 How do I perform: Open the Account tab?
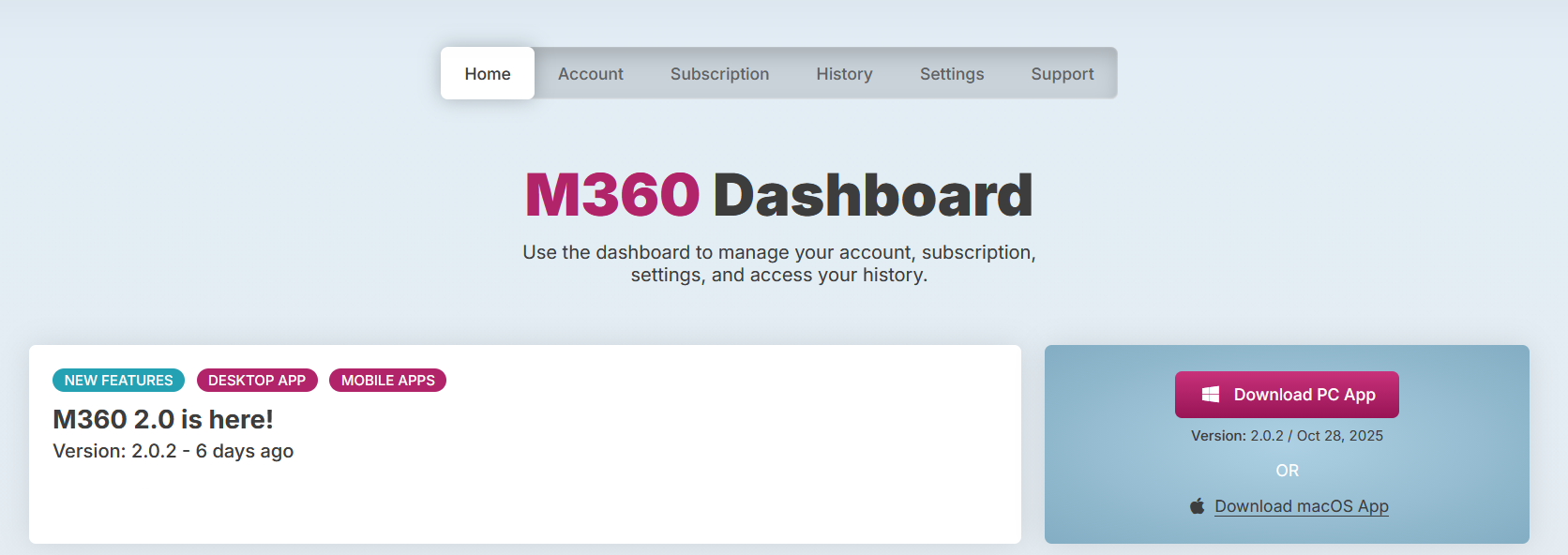point(590,74)
